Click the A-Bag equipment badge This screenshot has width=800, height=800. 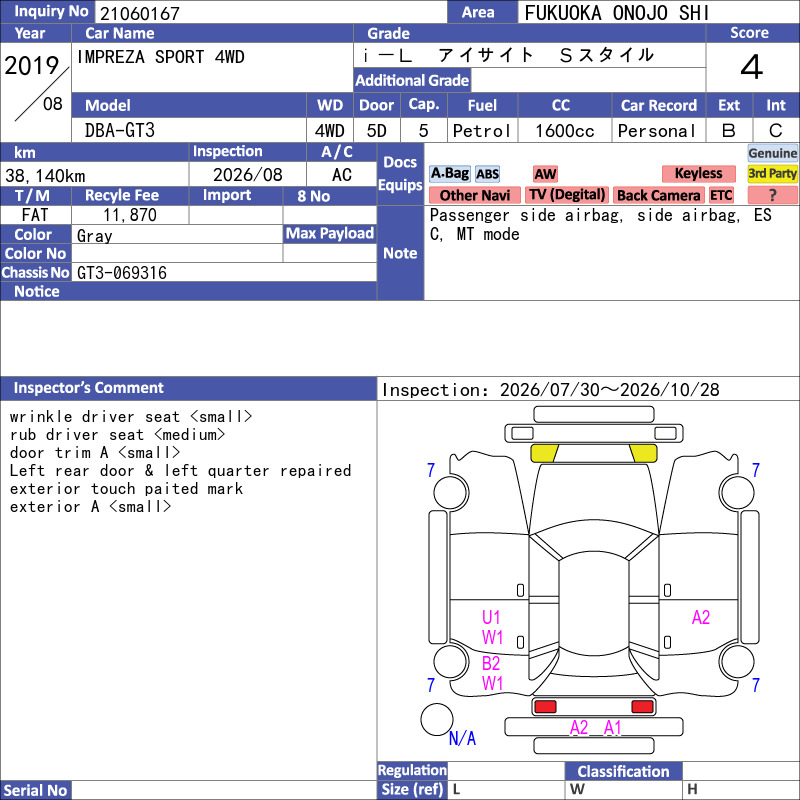coord(449,173)
